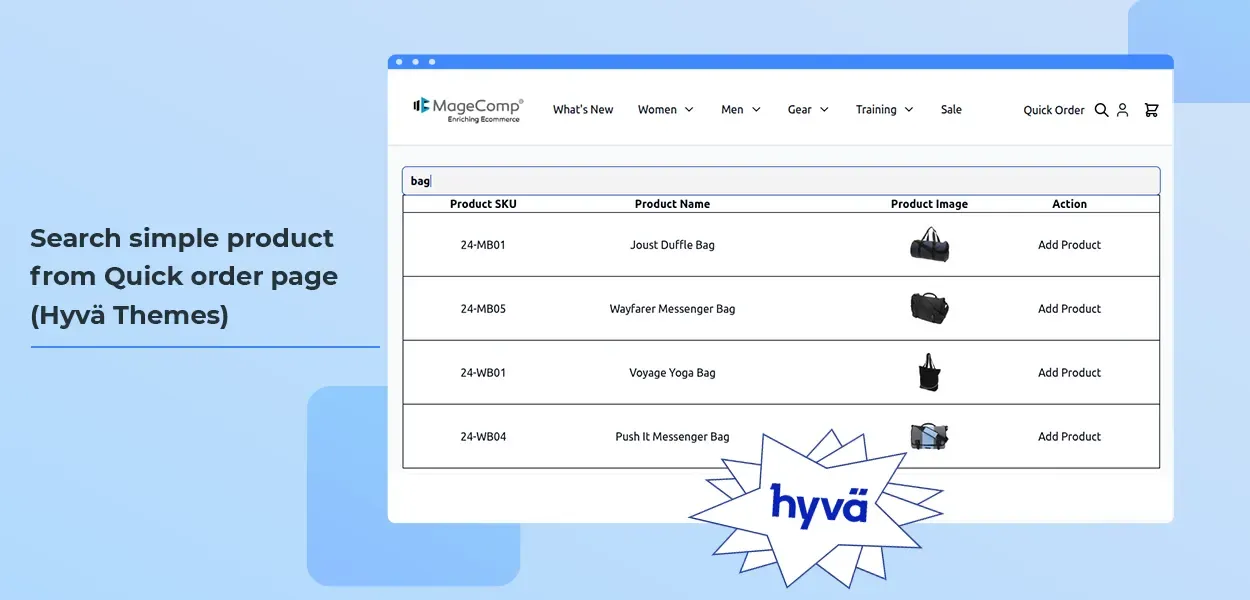Click the "Product Name" column header

point(672,204)
